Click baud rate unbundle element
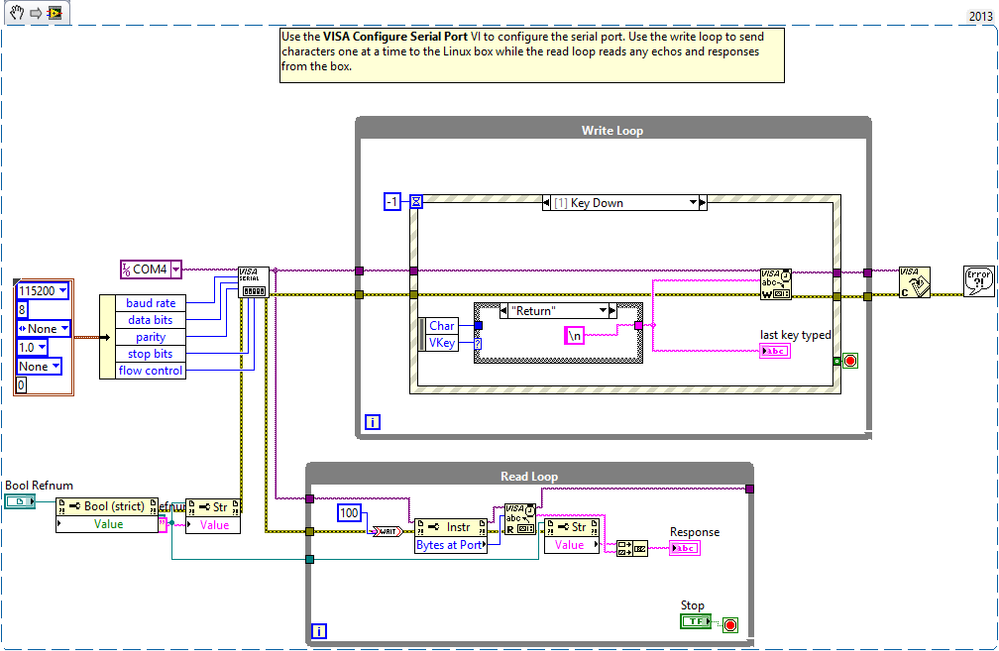The width and height of the screenshot is (999, 651). click(150, 303)
